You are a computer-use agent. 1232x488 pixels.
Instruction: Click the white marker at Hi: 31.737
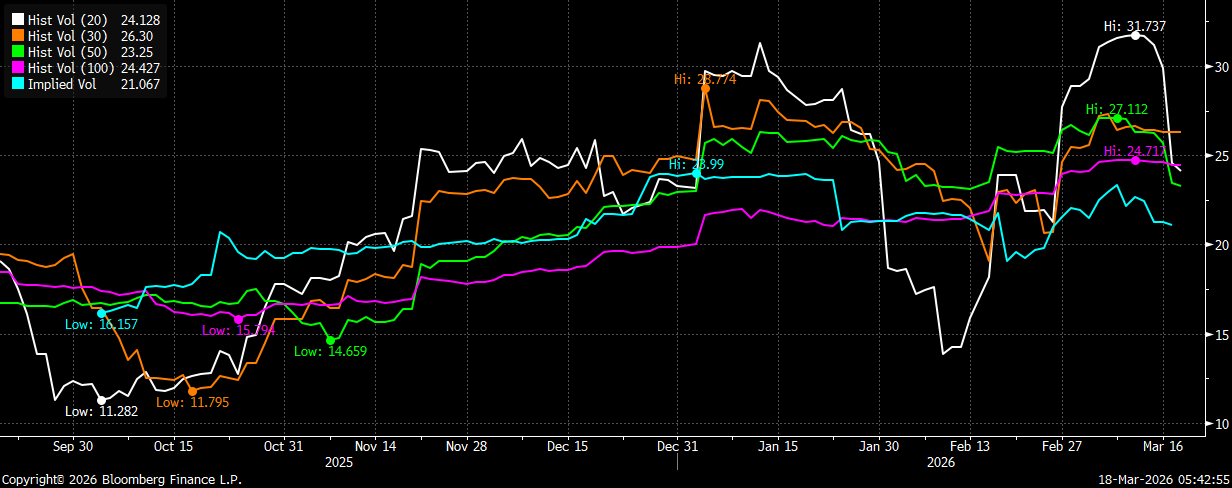1135,35
